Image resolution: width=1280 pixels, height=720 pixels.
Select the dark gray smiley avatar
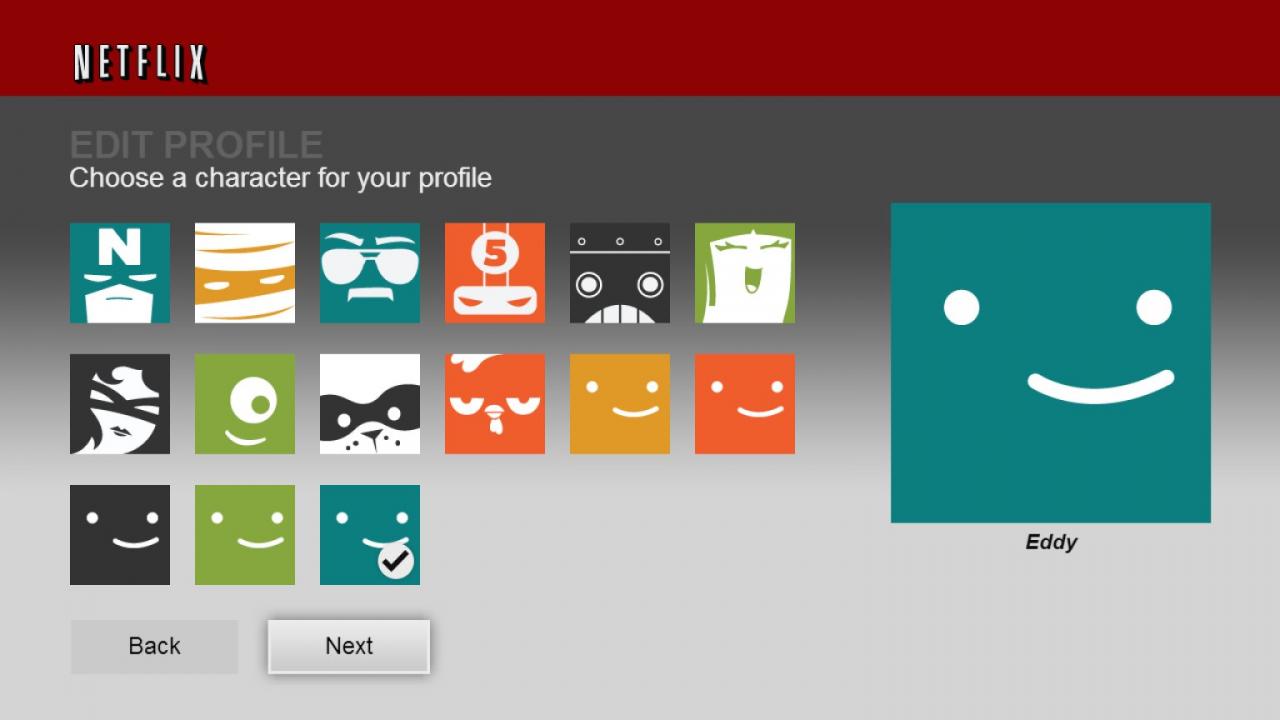point(119,534)
